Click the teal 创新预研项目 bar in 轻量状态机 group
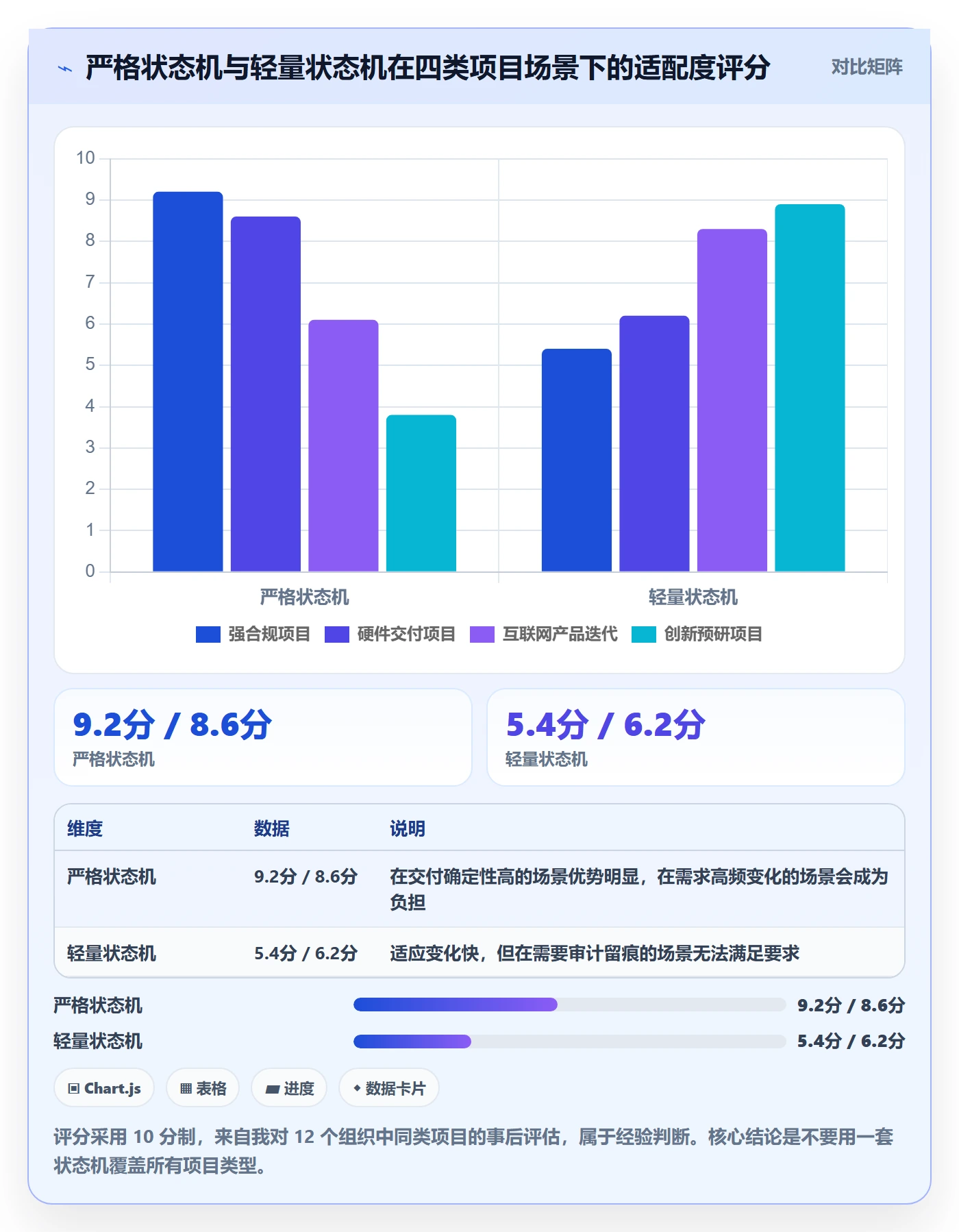 click(x=810, y=388)
